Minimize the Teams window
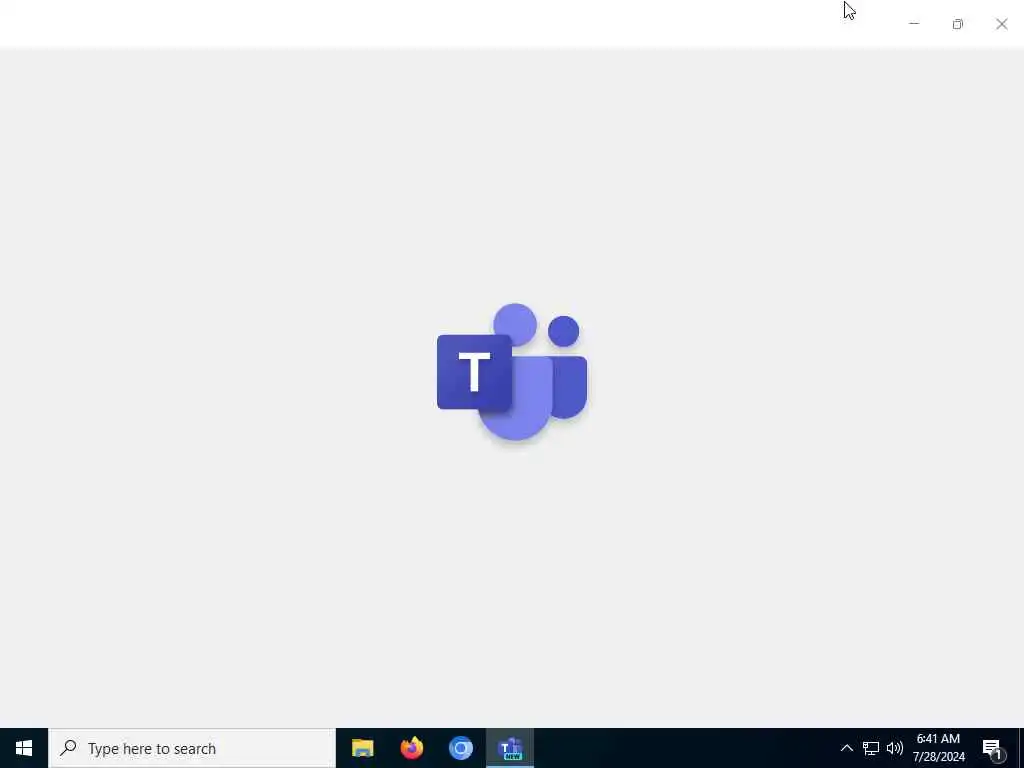The width and height of the screenshot is (1024, 768). click(x=914, y=24)
